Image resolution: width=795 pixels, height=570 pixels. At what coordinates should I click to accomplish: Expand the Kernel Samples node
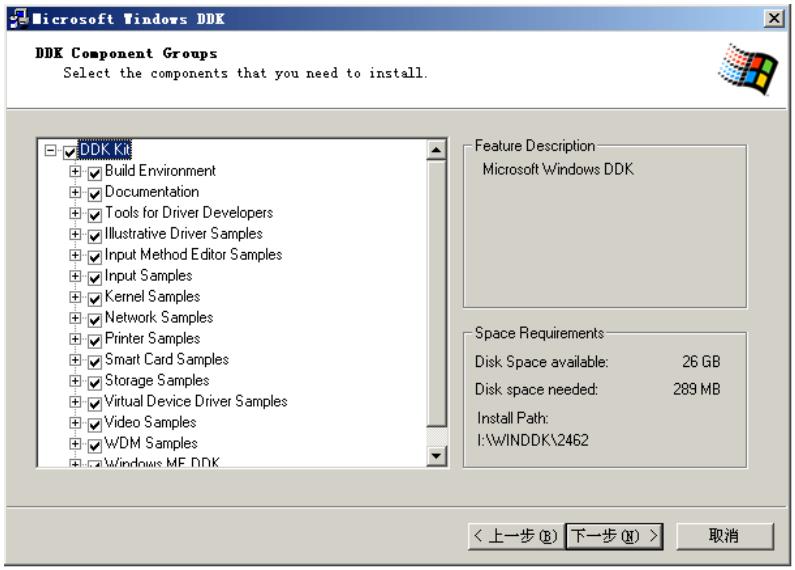pyautogui.click(x=75, y=297)
